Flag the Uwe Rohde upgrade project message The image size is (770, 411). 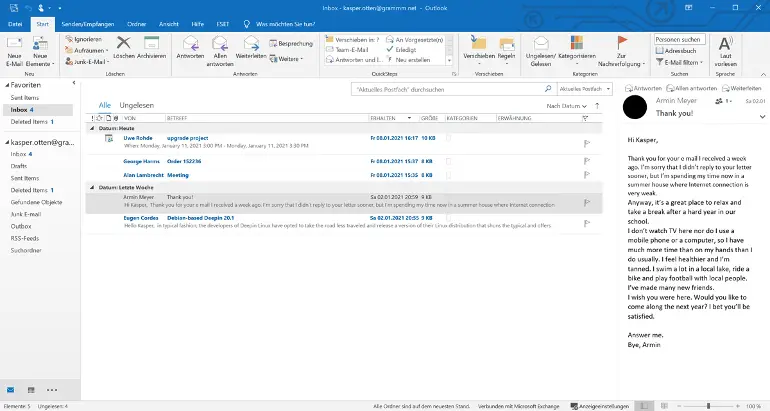[587, 142]
